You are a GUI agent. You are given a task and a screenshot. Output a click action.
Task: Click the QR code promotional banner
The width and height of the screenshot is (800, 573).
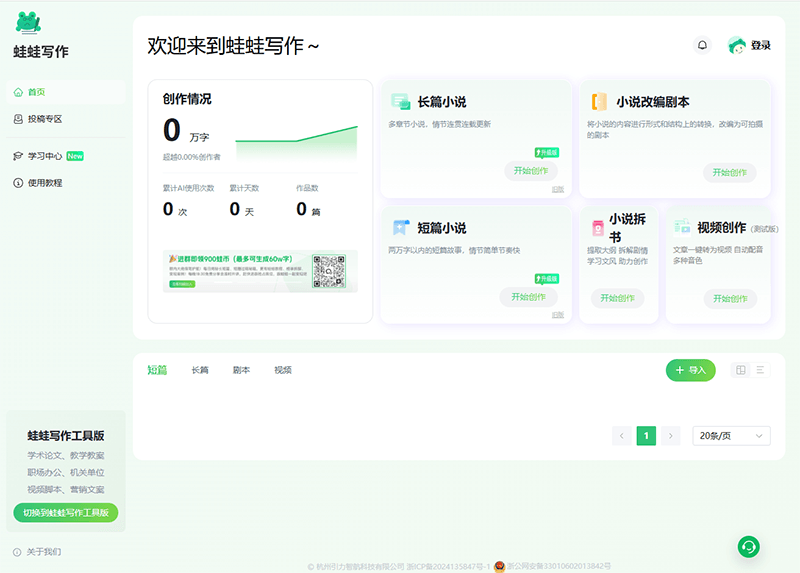click(x=260, y=271)
